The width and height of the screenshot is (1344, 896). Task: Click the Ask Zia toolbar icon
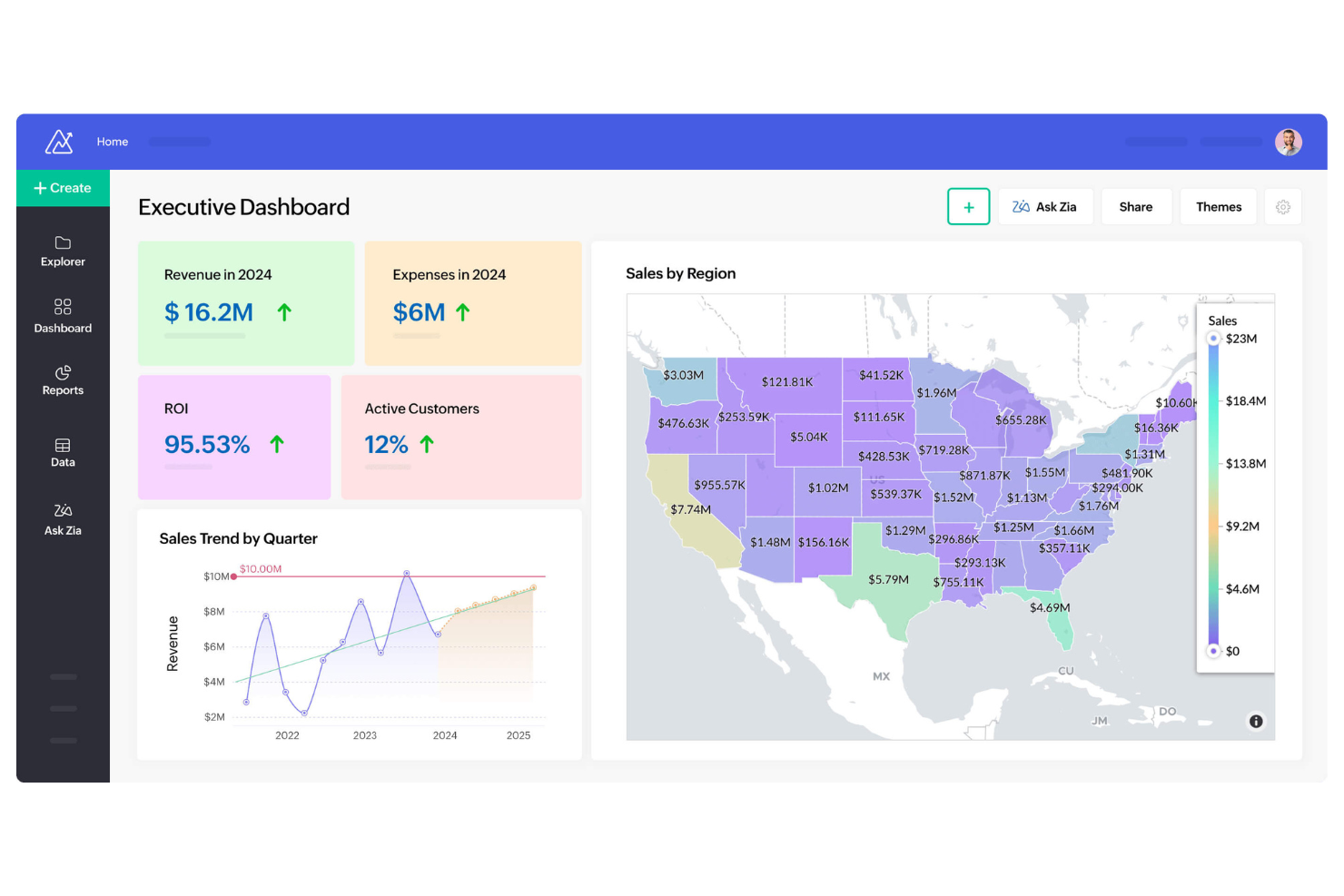pyautogui.click(x=1045, y=206)
